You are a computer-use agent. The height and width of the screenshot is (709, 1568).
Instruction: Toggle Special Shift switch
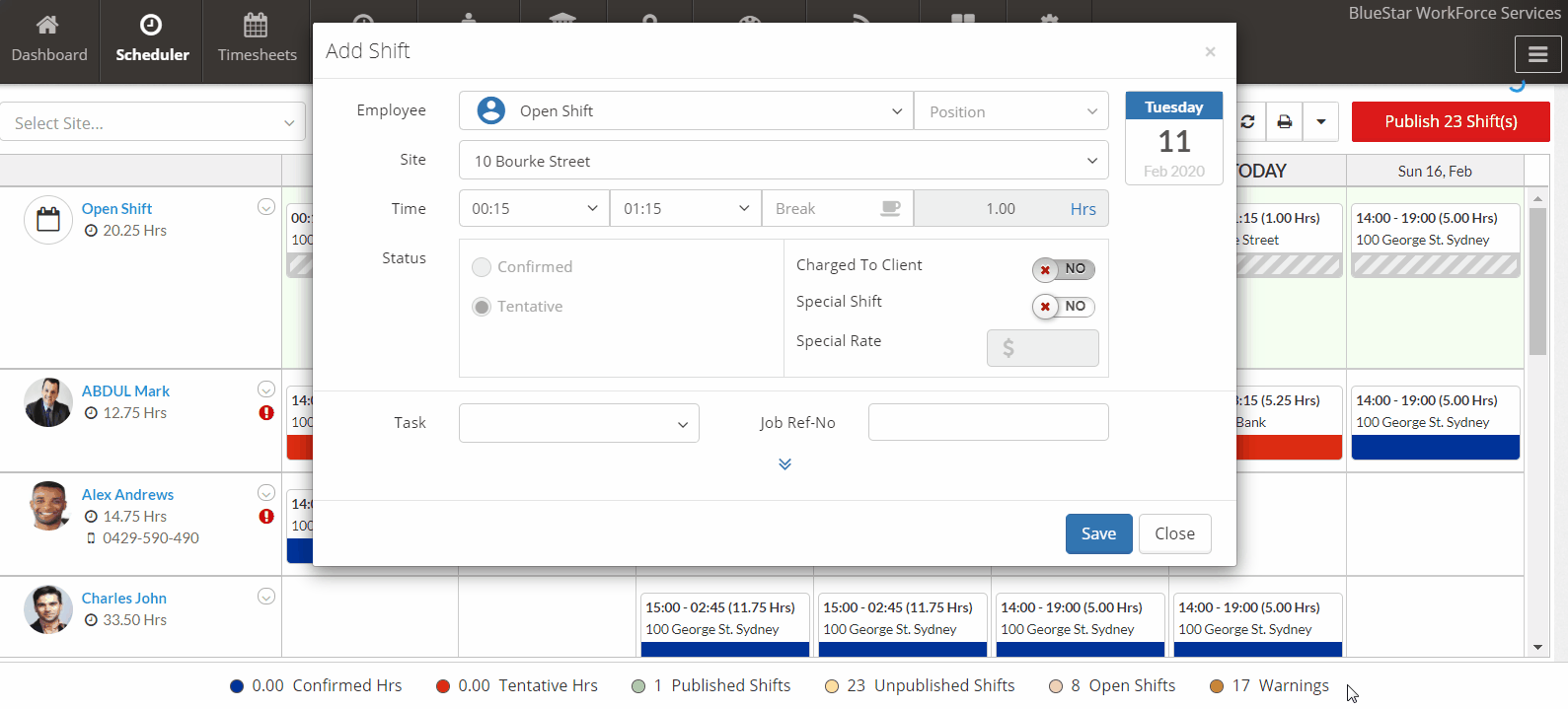(x=1064, y=307)
